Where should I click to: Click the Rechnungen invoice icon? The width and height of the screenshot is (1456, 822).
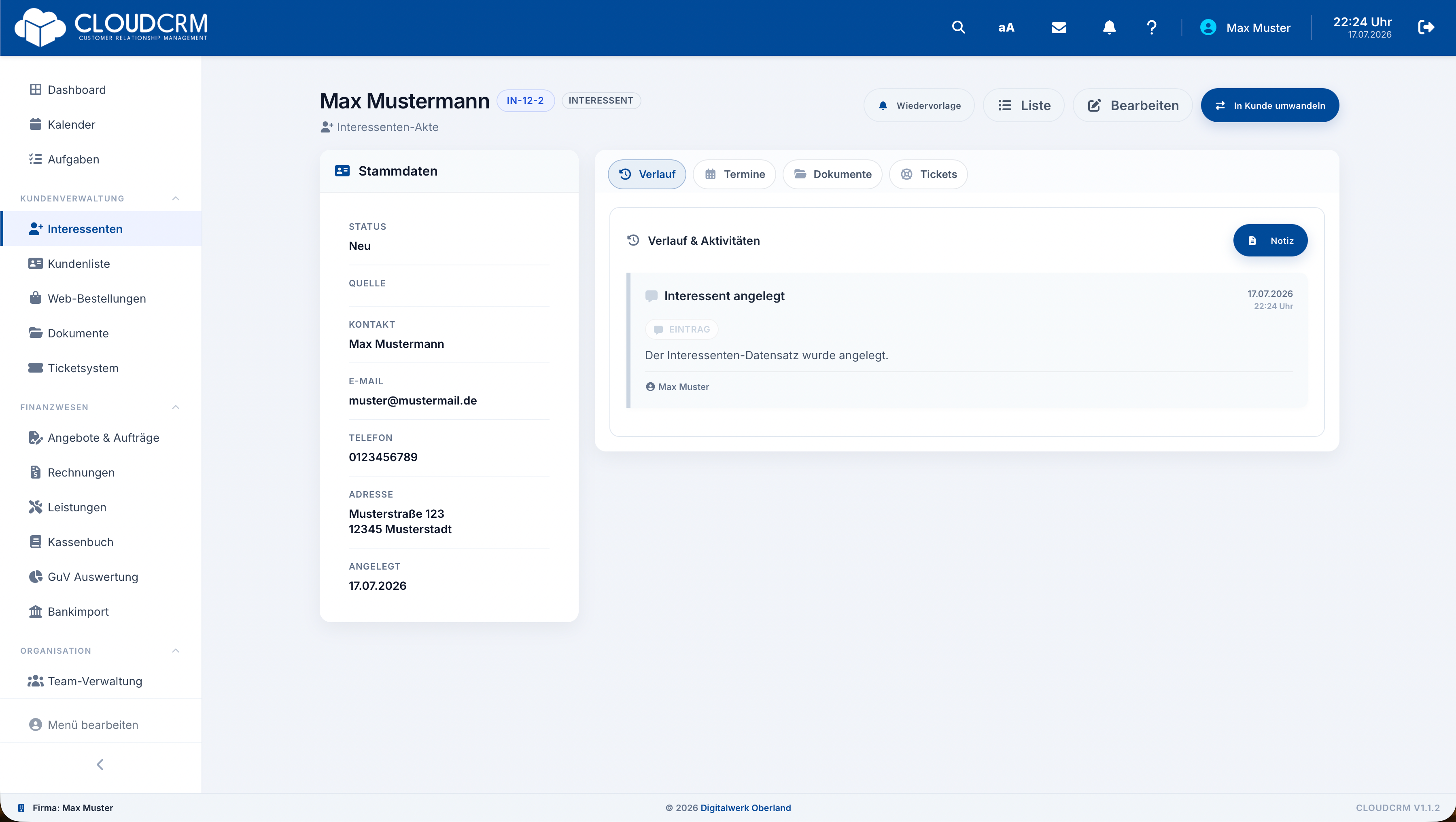pyautogui.click(x=36, y=472)
